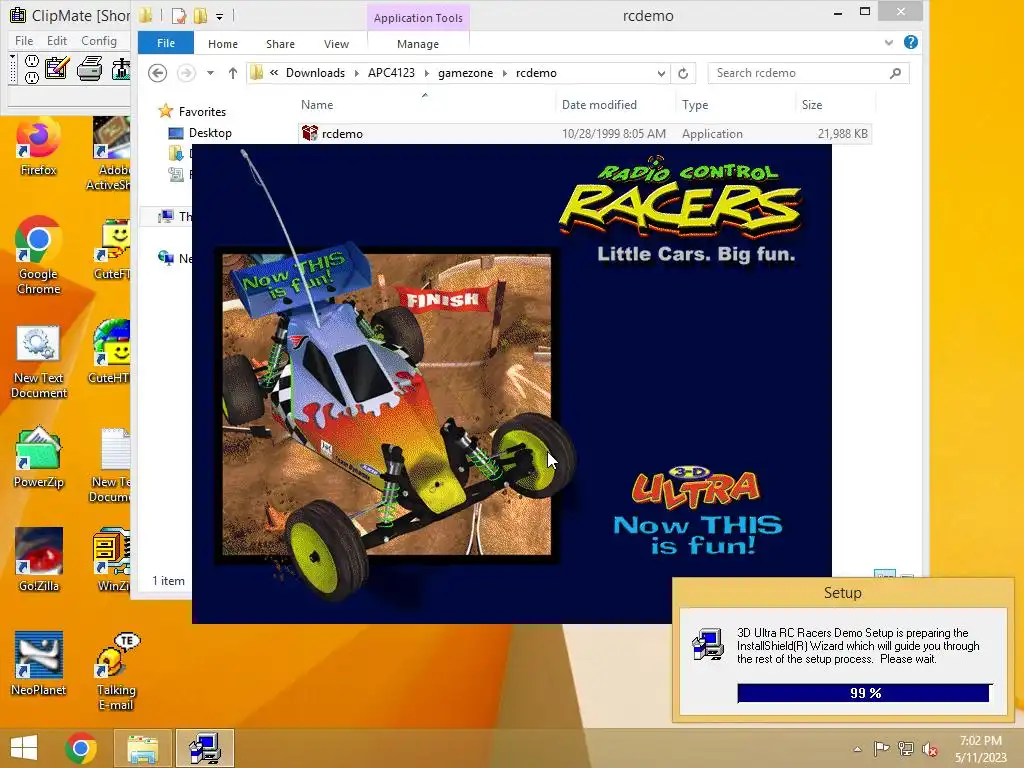Click the Chrome icon on the taskbar

81,748
